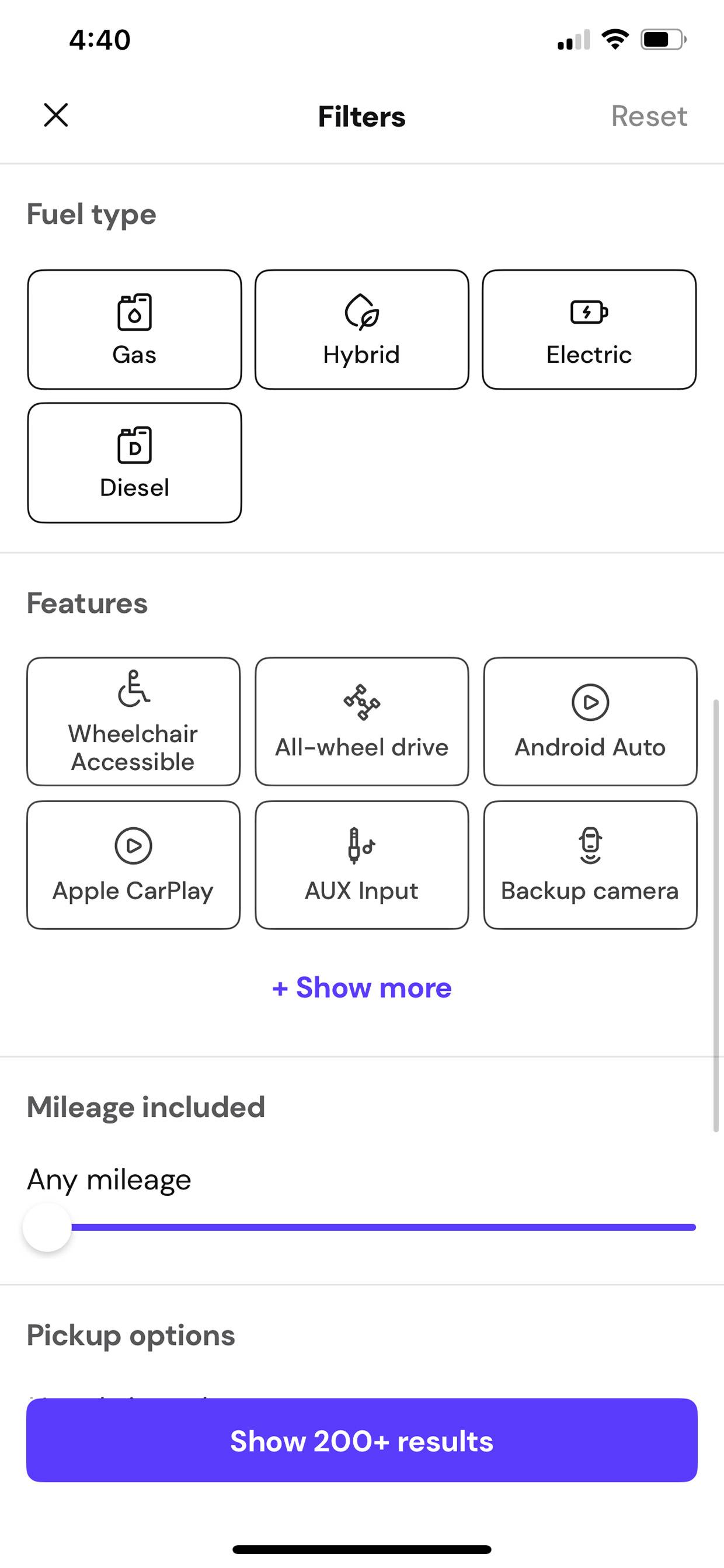Toggle the Wheelchair Accessible filter tile
Image resolution: width=724 pixels, height=1568 pixels.
tap(133, 721)
